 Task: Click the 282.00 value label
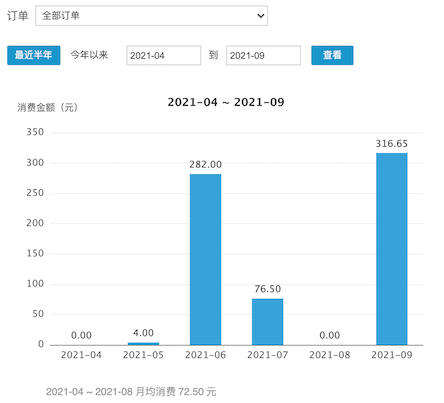(205, 164)
